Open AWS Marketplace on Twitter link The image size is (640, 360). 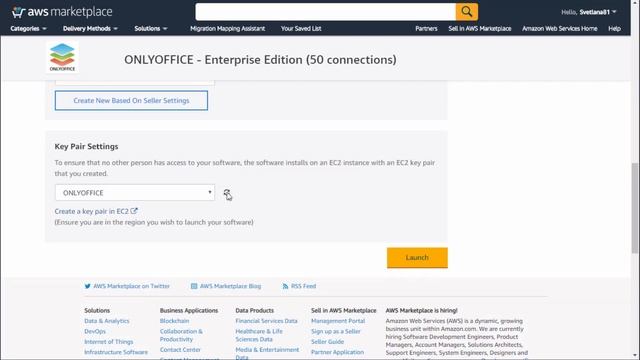click(x=127, y=286)
